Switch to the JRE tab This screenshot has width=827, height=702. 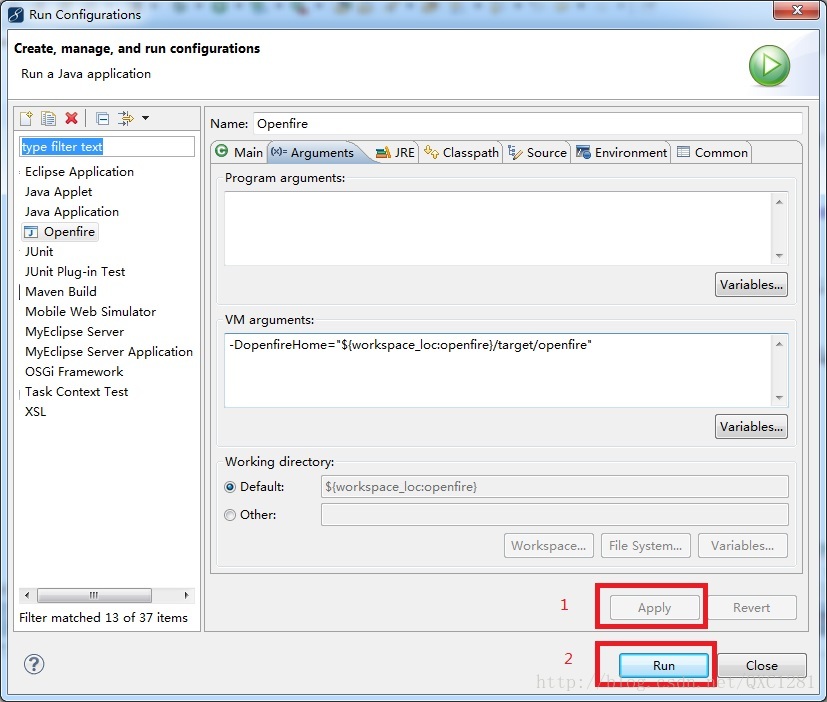pyautogui.click(x=395, y=152)
